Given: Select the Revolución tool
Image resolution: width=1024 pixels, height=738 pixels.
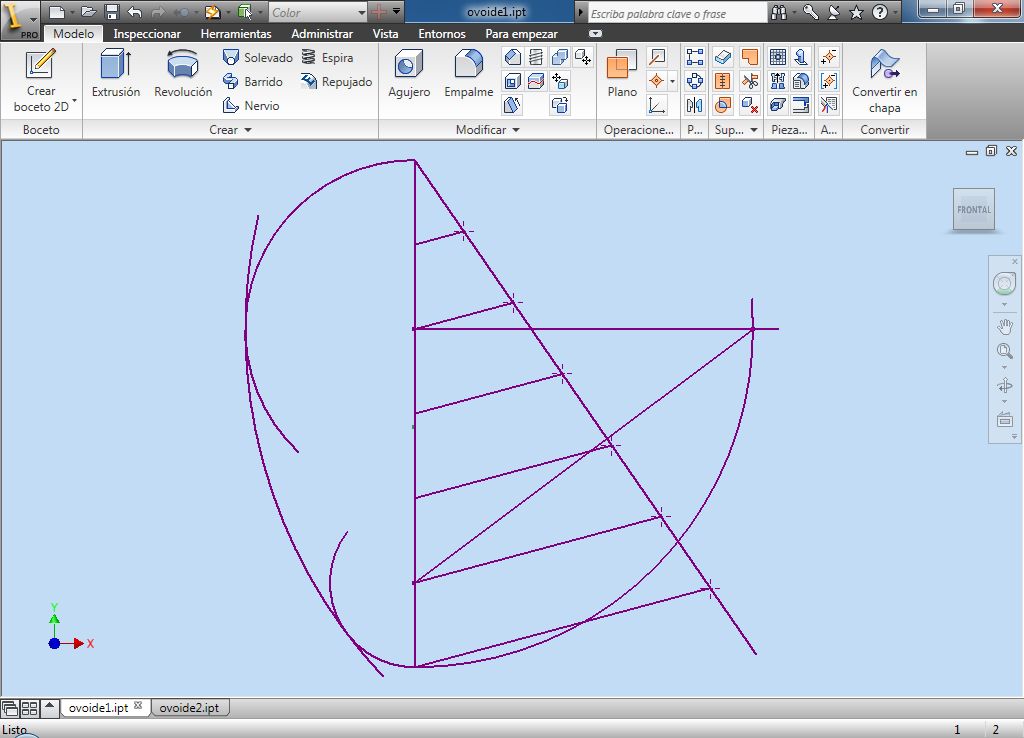Looking at the screenshot, I should [x=183, y=74].
